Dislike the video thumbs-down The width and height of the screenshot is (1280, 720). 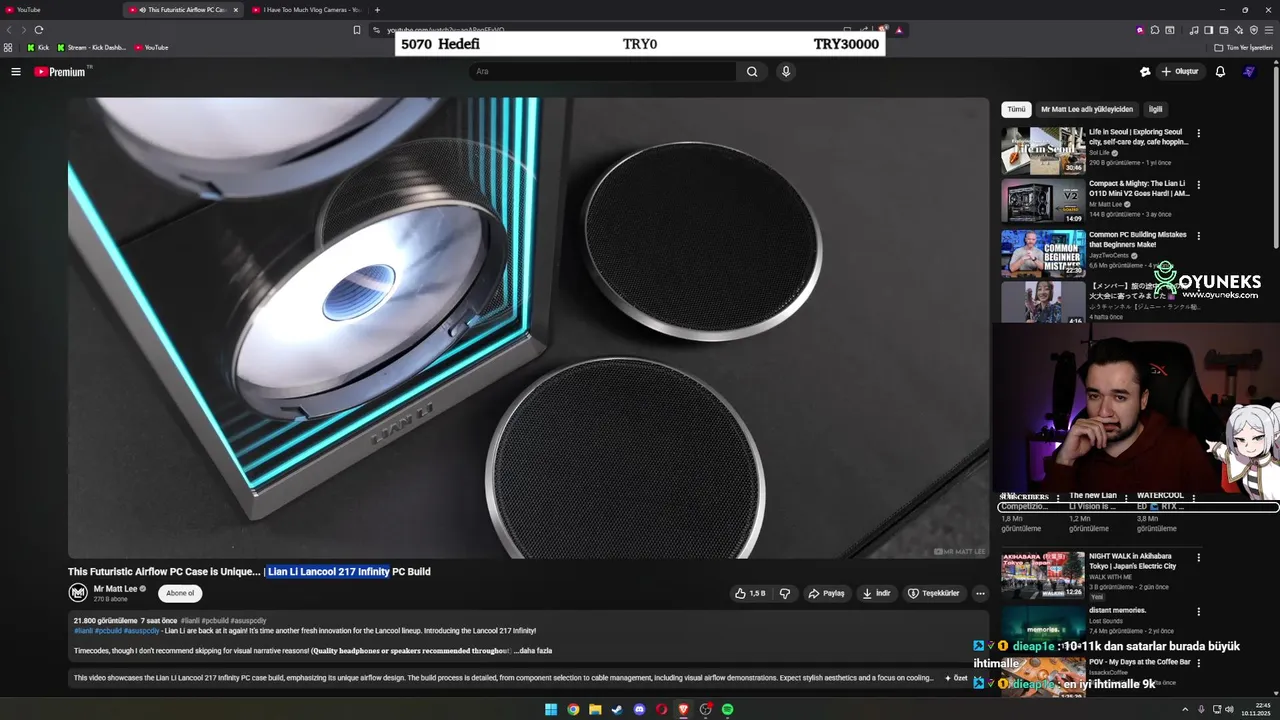(x=785, y=593)
